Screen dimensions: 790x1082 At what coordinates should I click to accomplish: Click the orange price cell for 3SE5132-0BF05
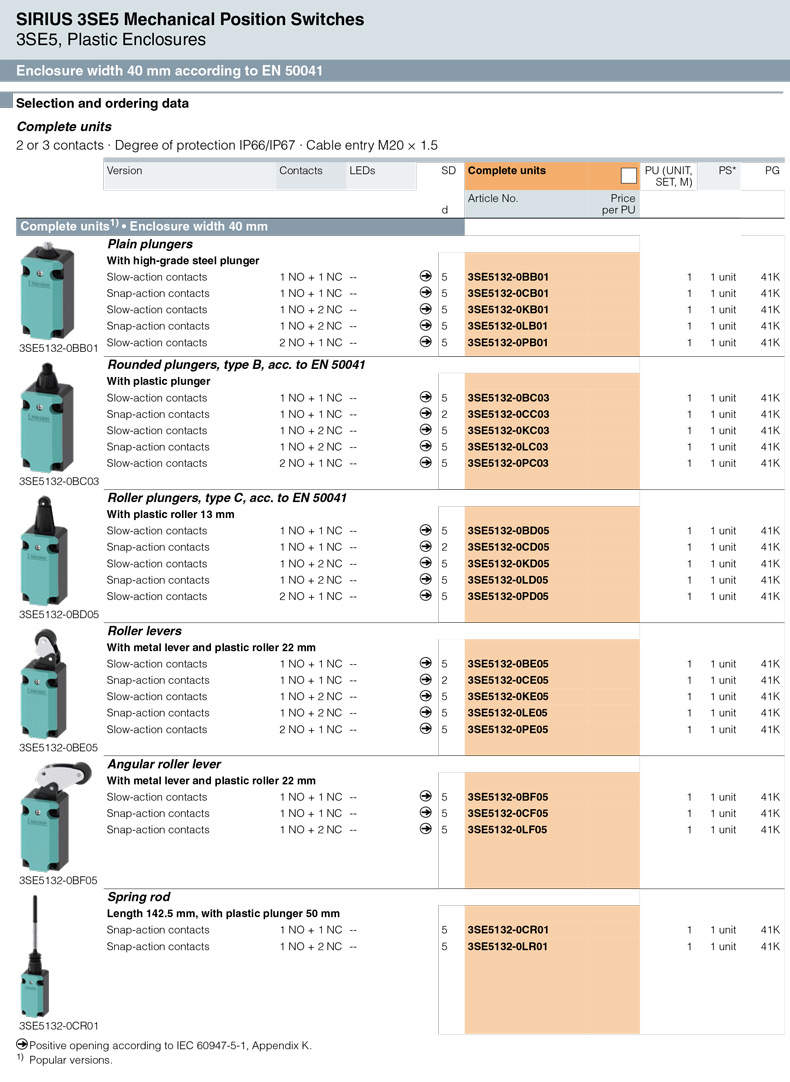tap(612, 797)
